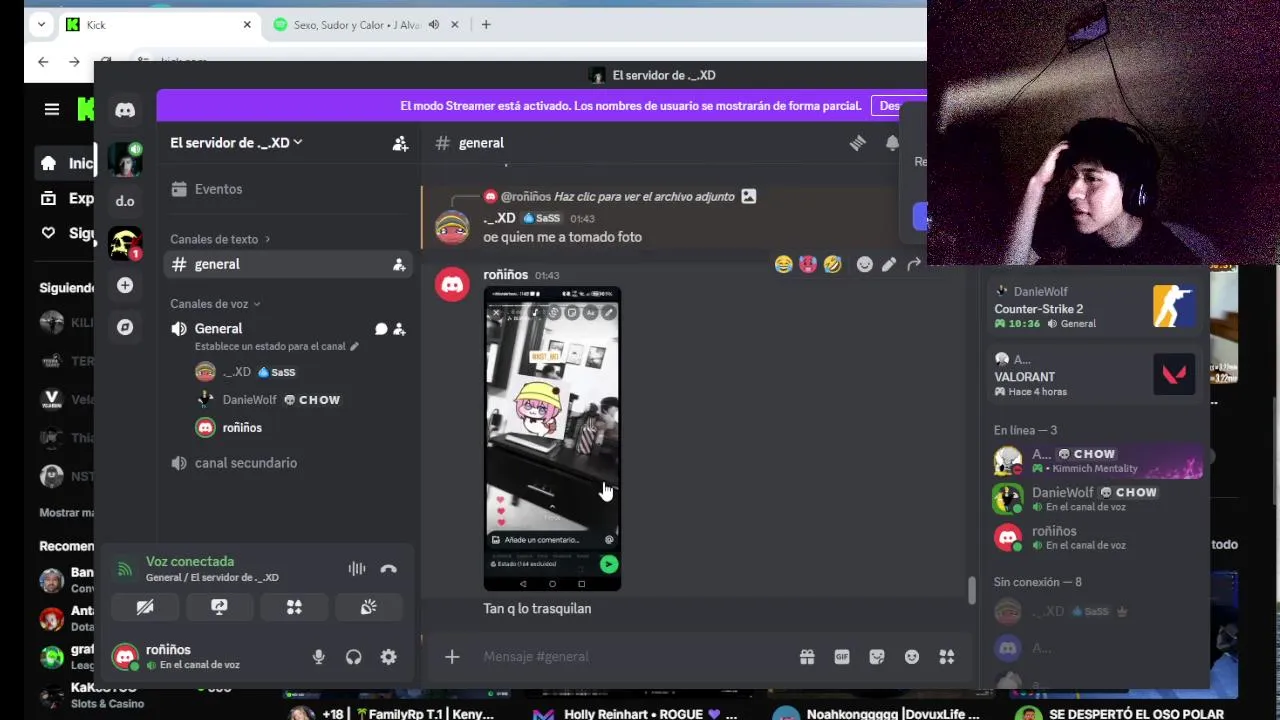Start an activity button in voice panel
1280x720 pixels.
click(294, 607)
